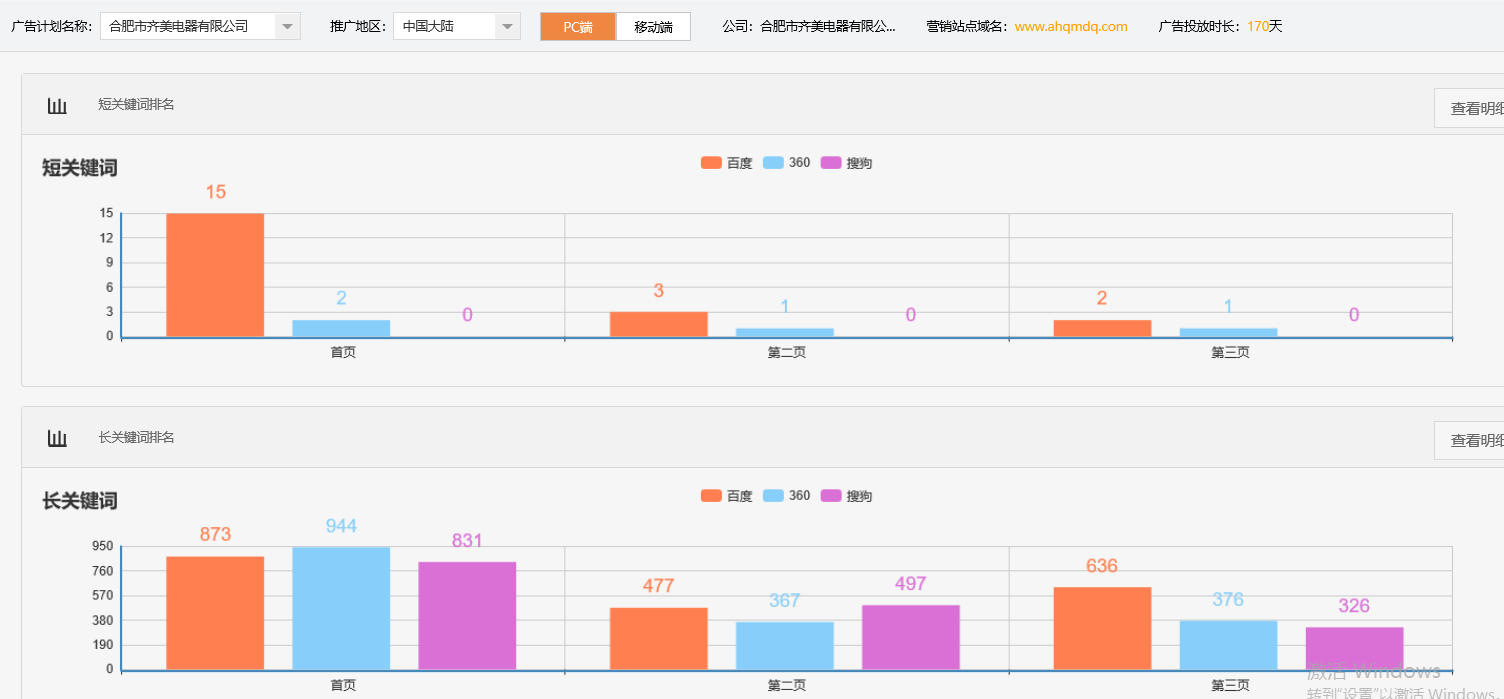
Task: Toggle 搜狗 legend in 长关键词 chart
Action: click(847, 496)
